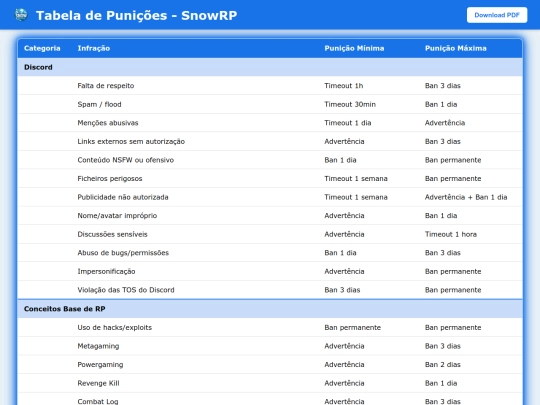Screen dimensions: 540x405
Task: Click Ban permanente maximum for Ficheiros perigosos
Action: tap(453, 179)
